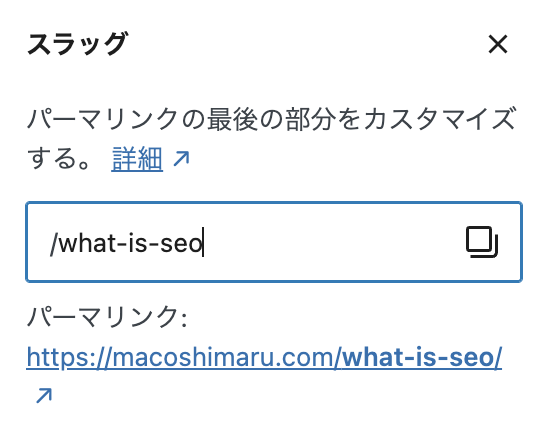Image resolution: width=548 pixels, height=438 pixels.
Task: Click the パーマリンクの最後の部分 description line
Action: [271, 120]
